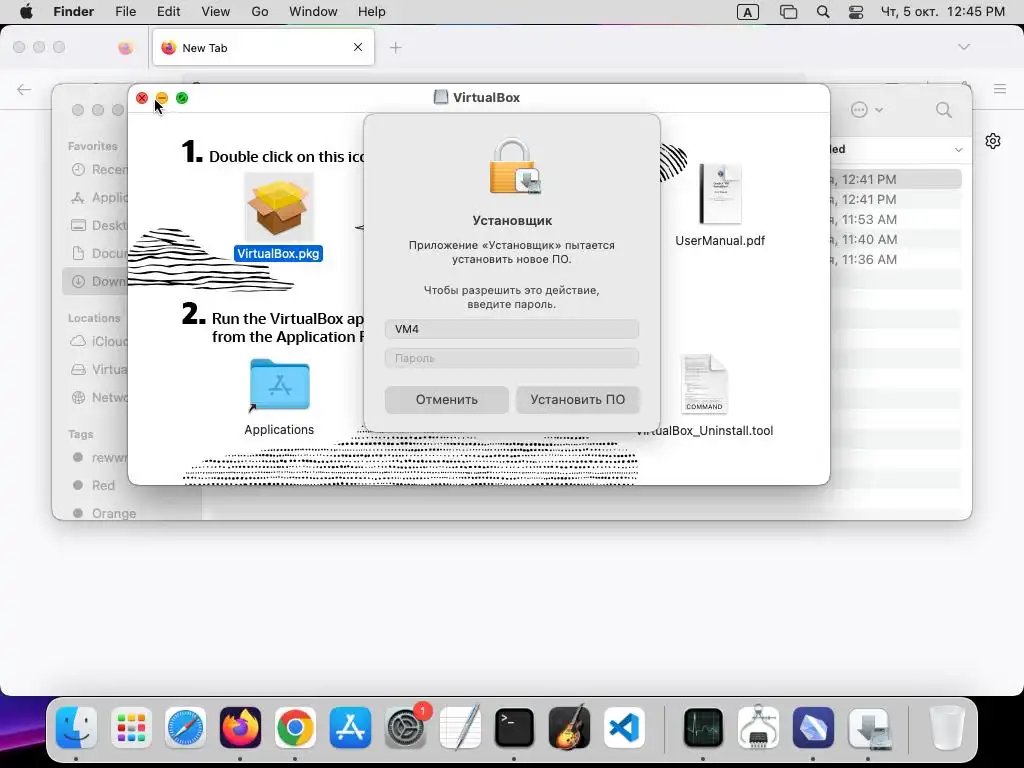1024x768 pixels.
Task: Switch to Installer app in Dock
Action: 868,728
